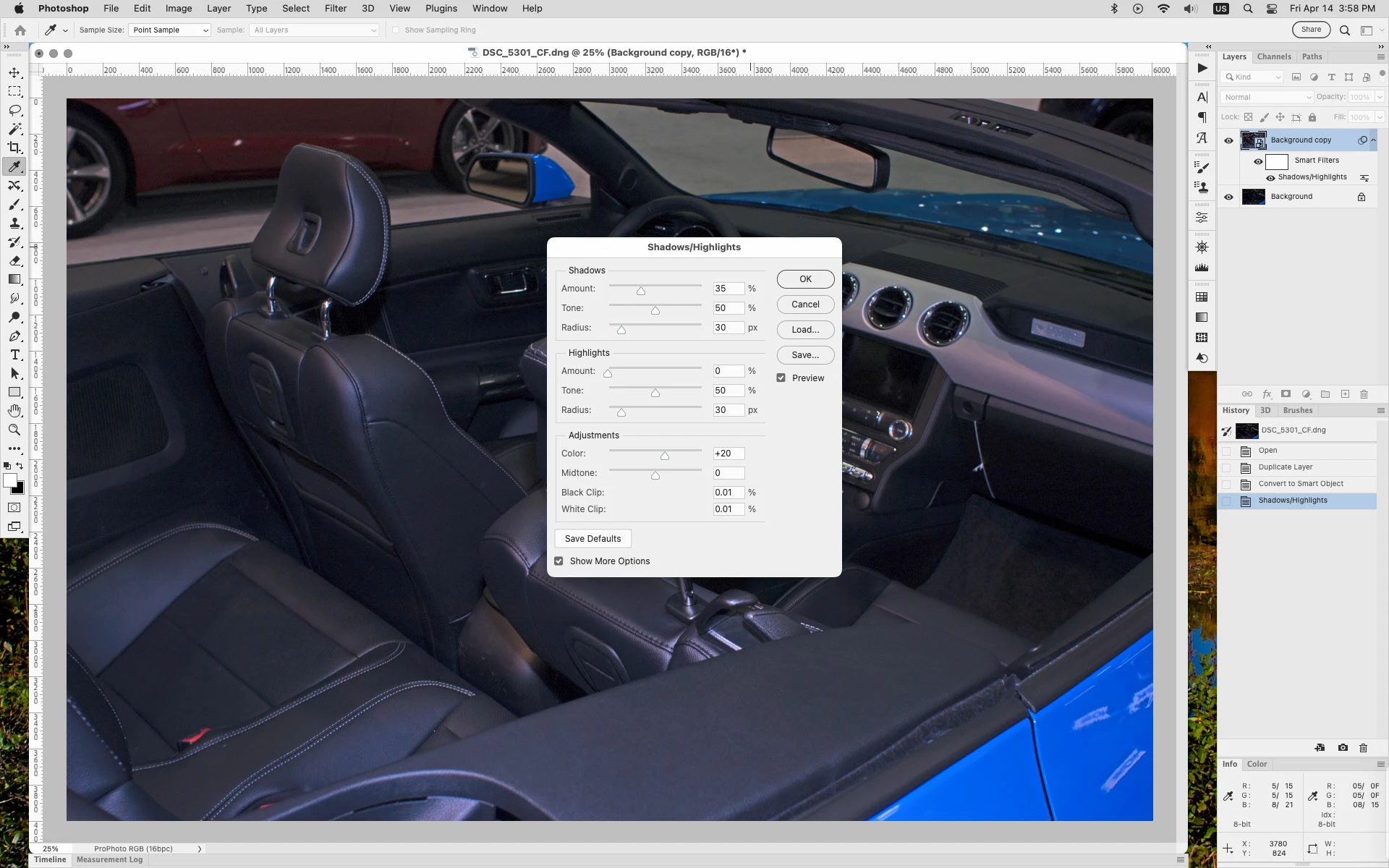
Task: Select the Clone Stamp tool
Action: click(14, 224)
